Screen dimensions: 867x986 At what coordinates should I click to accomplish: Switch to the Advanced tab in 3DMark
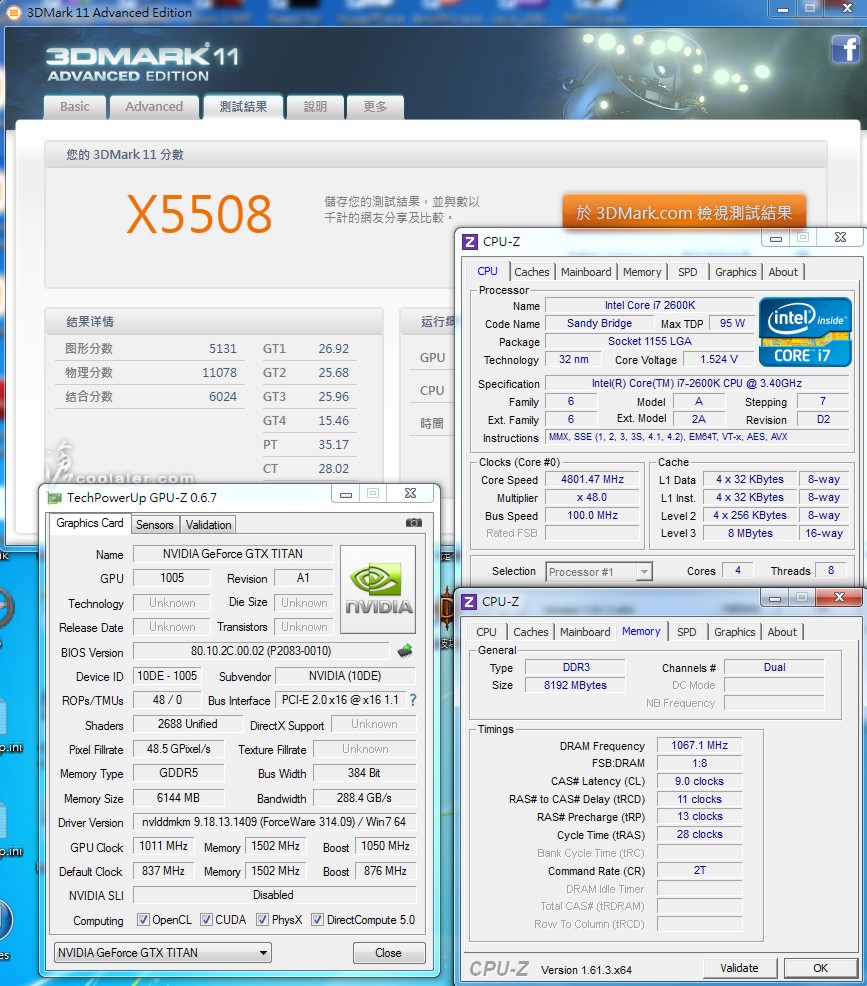click(154, 107)
